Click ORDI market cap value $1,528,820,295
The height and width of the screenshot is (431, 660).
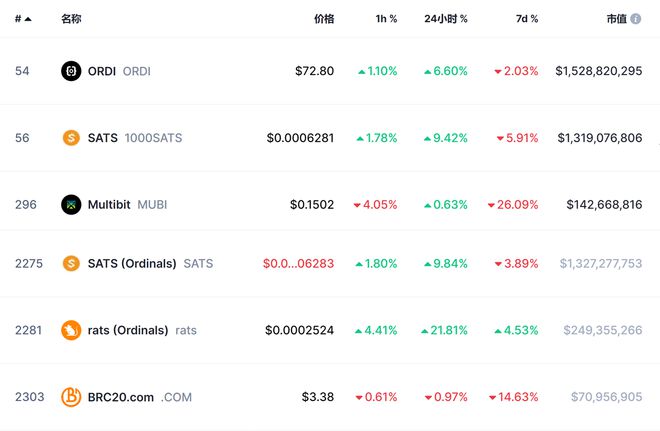598,71
